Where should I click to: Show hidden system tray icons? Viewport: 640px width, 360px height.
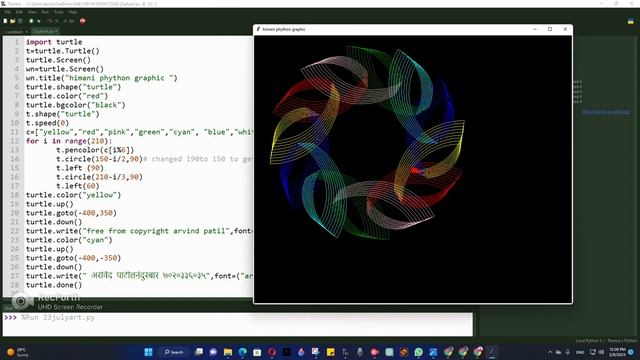pos(550,352)
